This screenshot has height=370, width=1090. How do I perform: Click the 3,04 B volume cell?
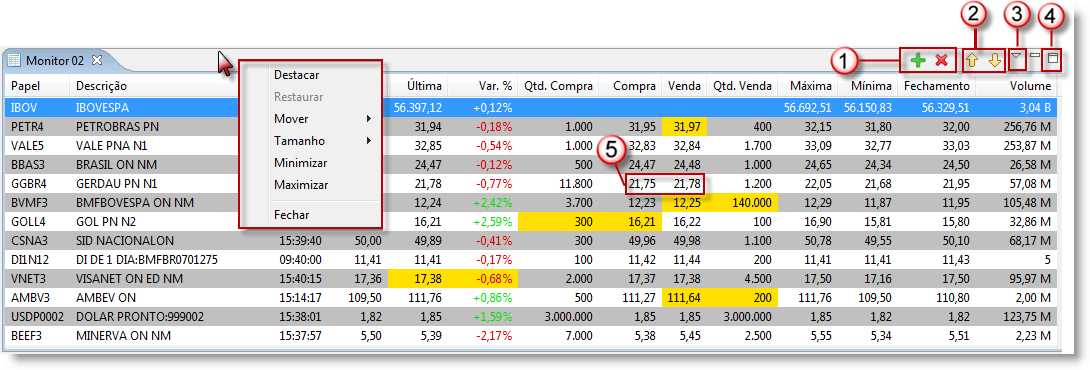pyautogui.click(x=1034, y=108)
